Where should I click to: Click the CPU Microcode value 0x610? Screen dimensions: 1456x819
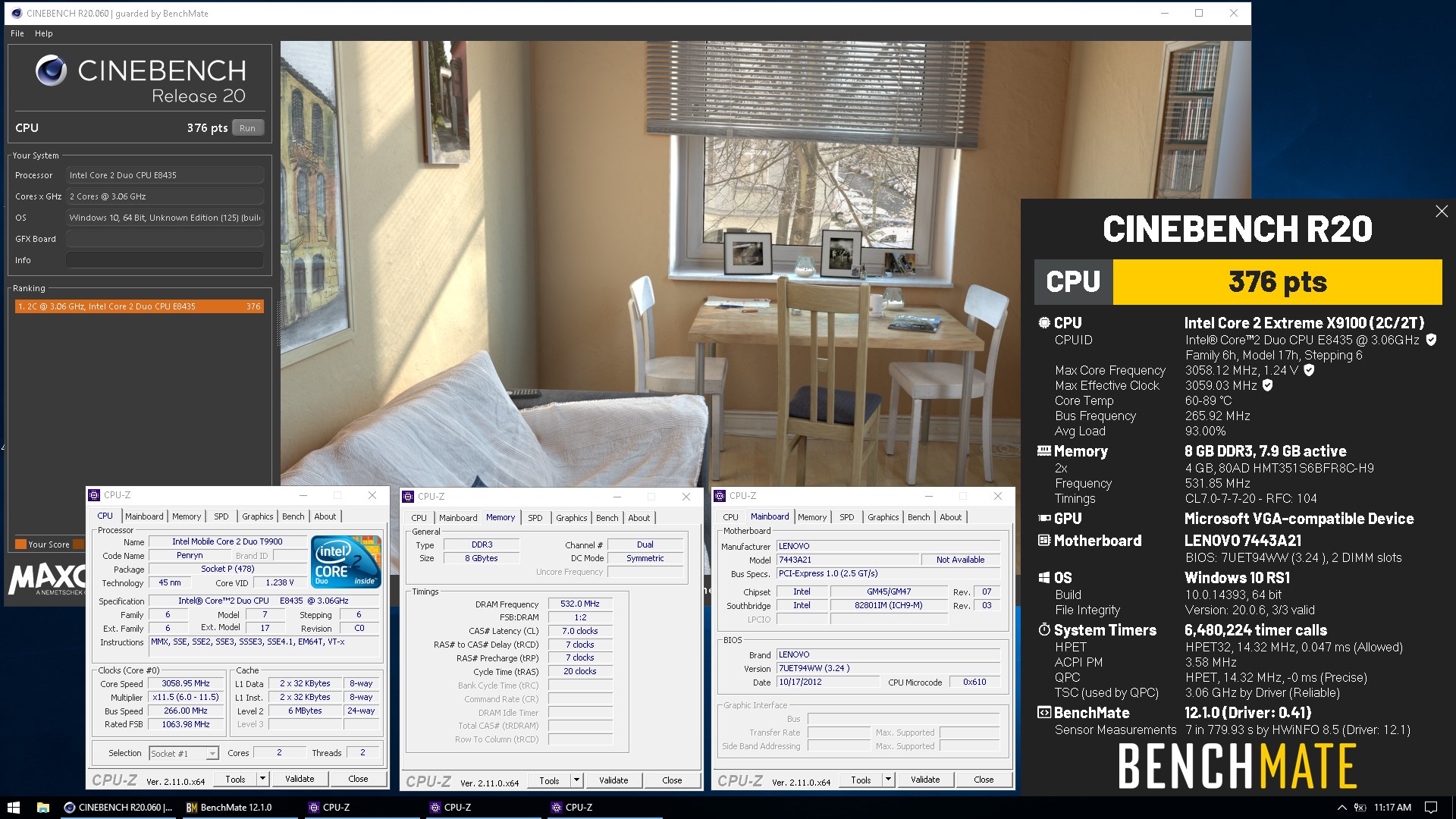click(974, 682)
